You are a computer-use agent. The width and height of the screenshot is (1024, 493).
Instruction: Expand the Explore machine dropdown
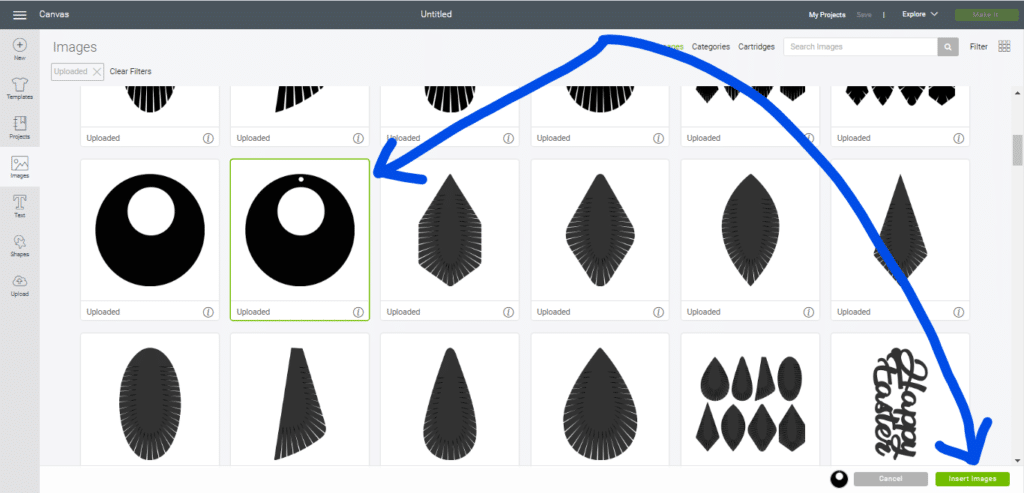(x=920, y=14)
